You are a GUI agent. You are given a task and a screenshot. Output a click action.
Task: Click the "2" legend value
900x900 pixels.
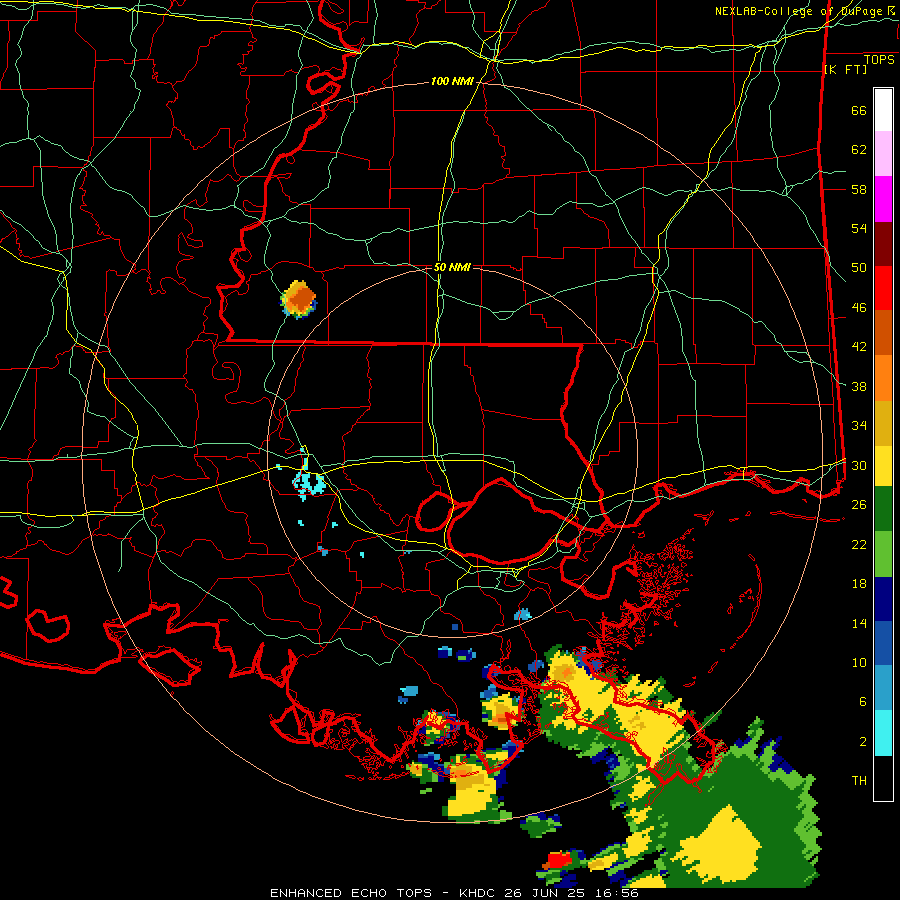pyautogui.click(x=863, y=741)
